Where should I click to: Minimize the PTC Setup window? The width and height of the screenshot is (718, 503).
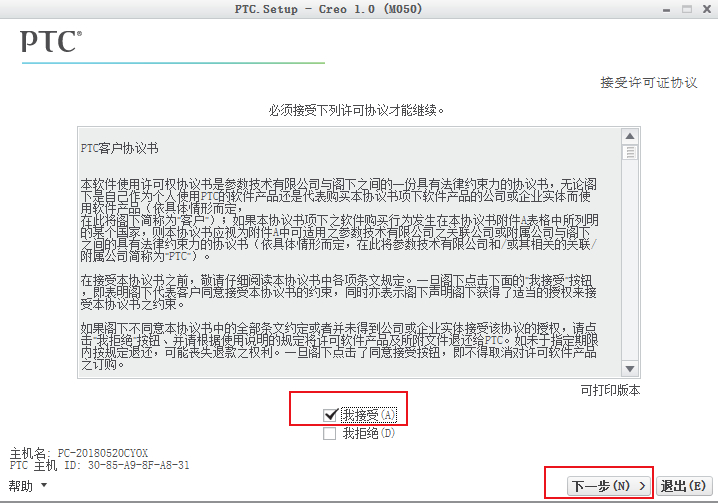pos(666,10)
